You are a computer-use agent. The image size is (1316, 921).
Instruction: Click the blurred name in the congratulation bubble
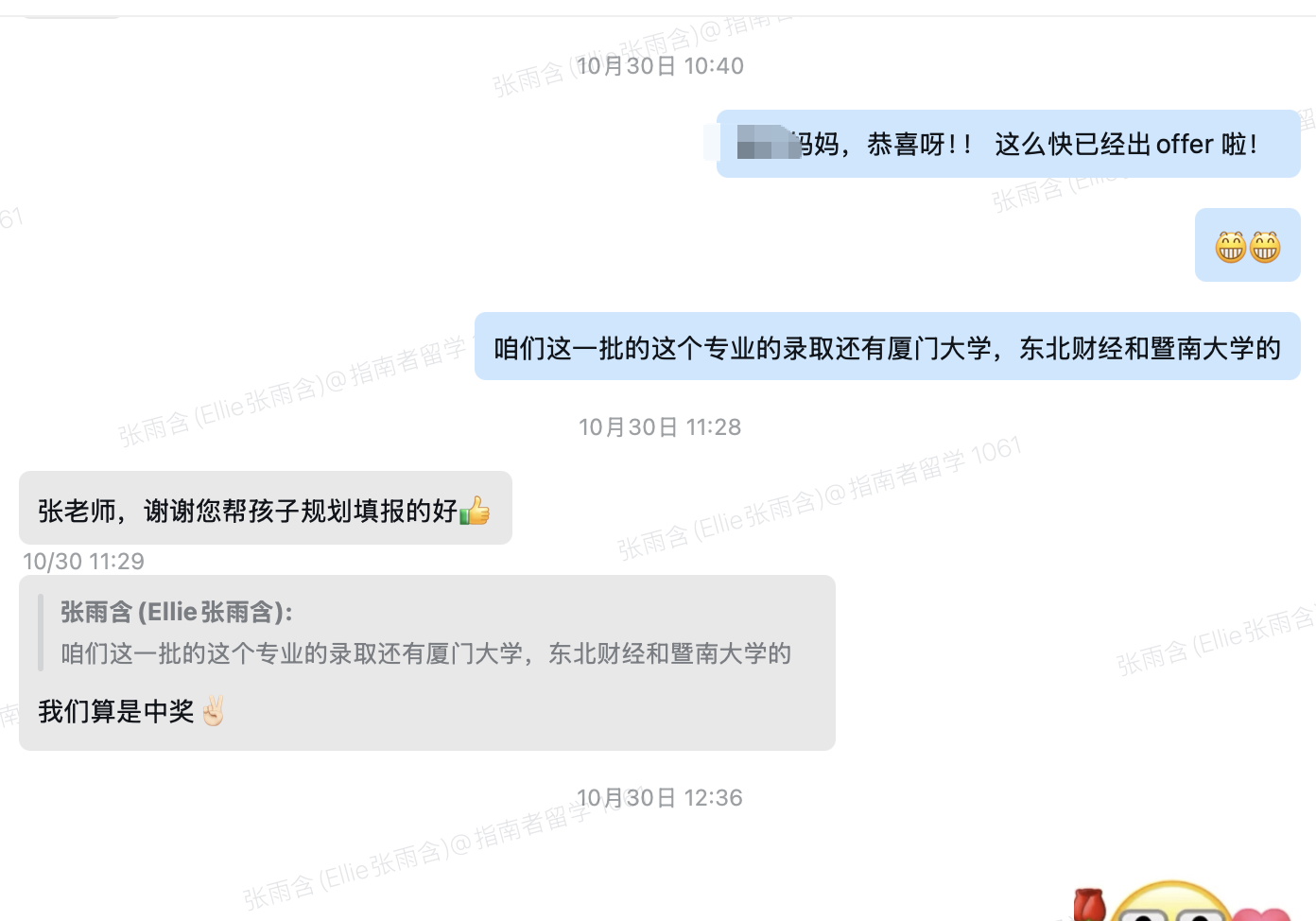[768, 144]
